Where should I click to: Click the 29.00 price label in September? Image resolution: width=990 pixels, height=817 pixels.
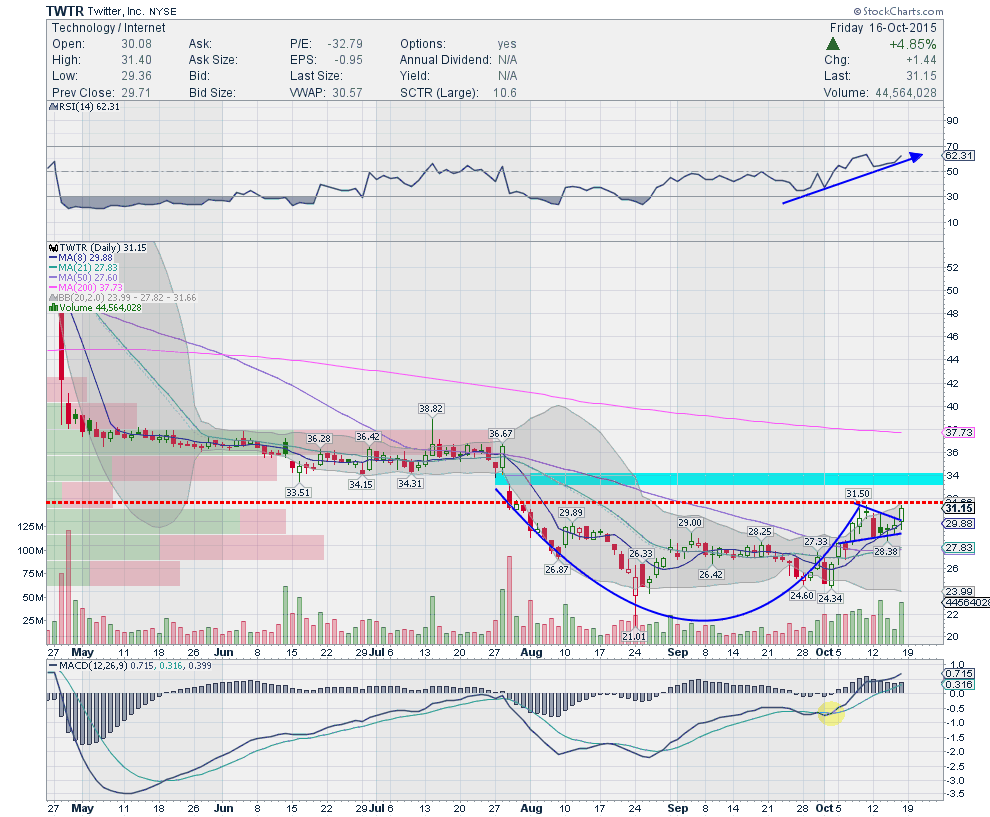pos(690,523)
